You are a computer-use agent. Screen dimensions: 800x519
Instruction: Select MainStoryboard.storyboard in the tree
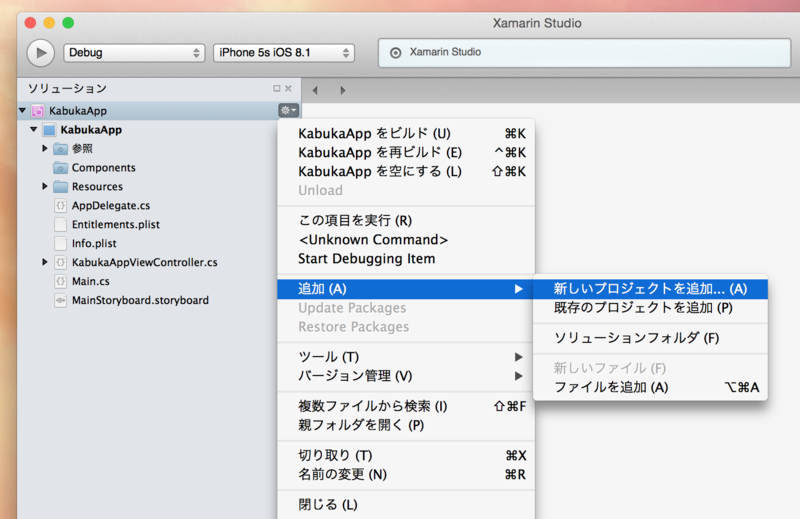140,300
